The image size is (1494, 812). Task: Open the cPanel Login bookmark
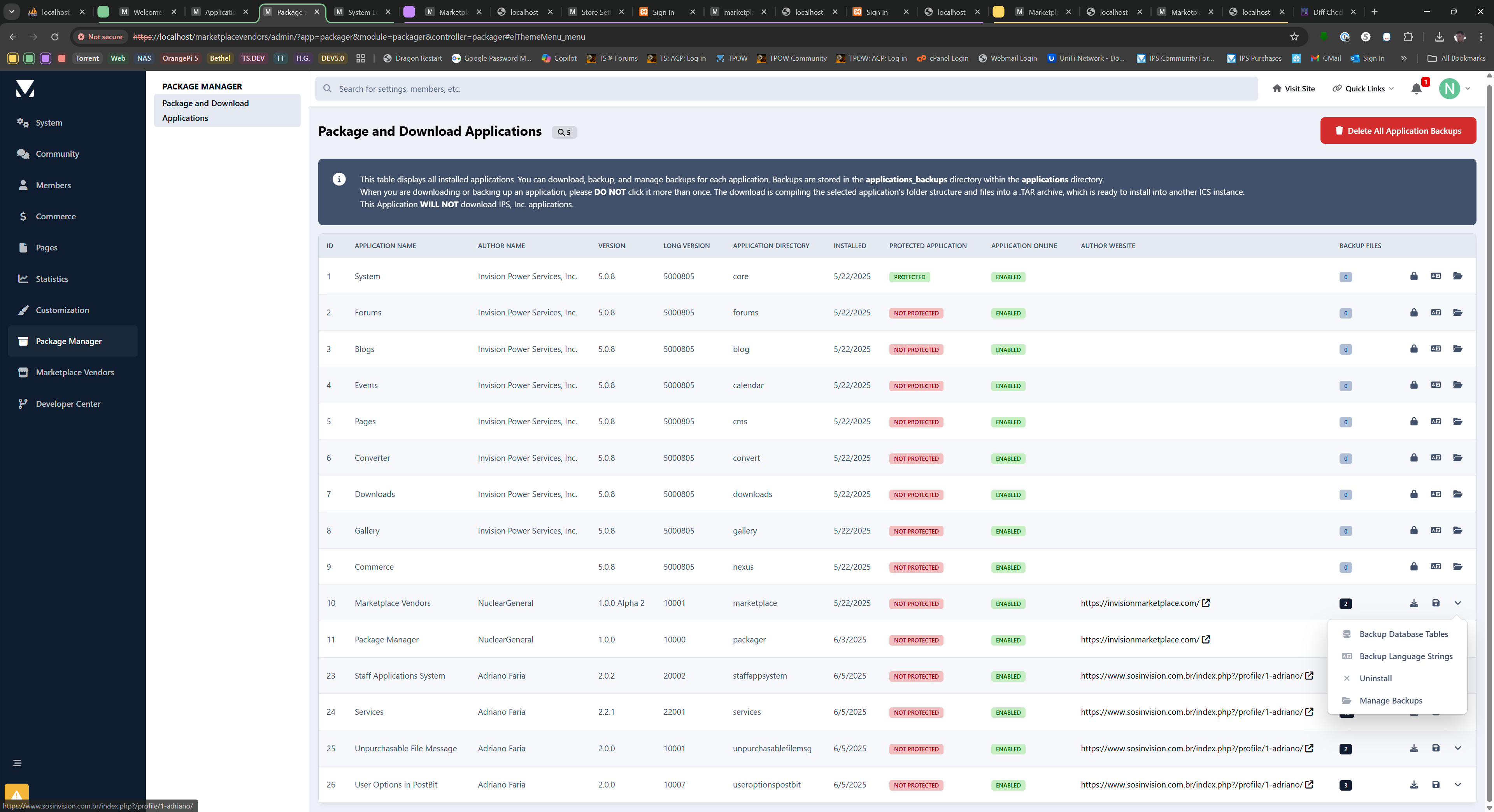click(x=942, y=58)
